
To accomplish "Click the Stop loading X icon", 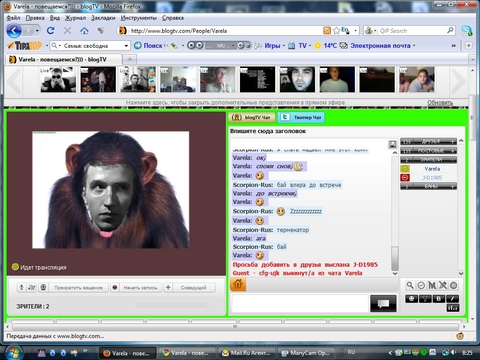I will (67, 31).
